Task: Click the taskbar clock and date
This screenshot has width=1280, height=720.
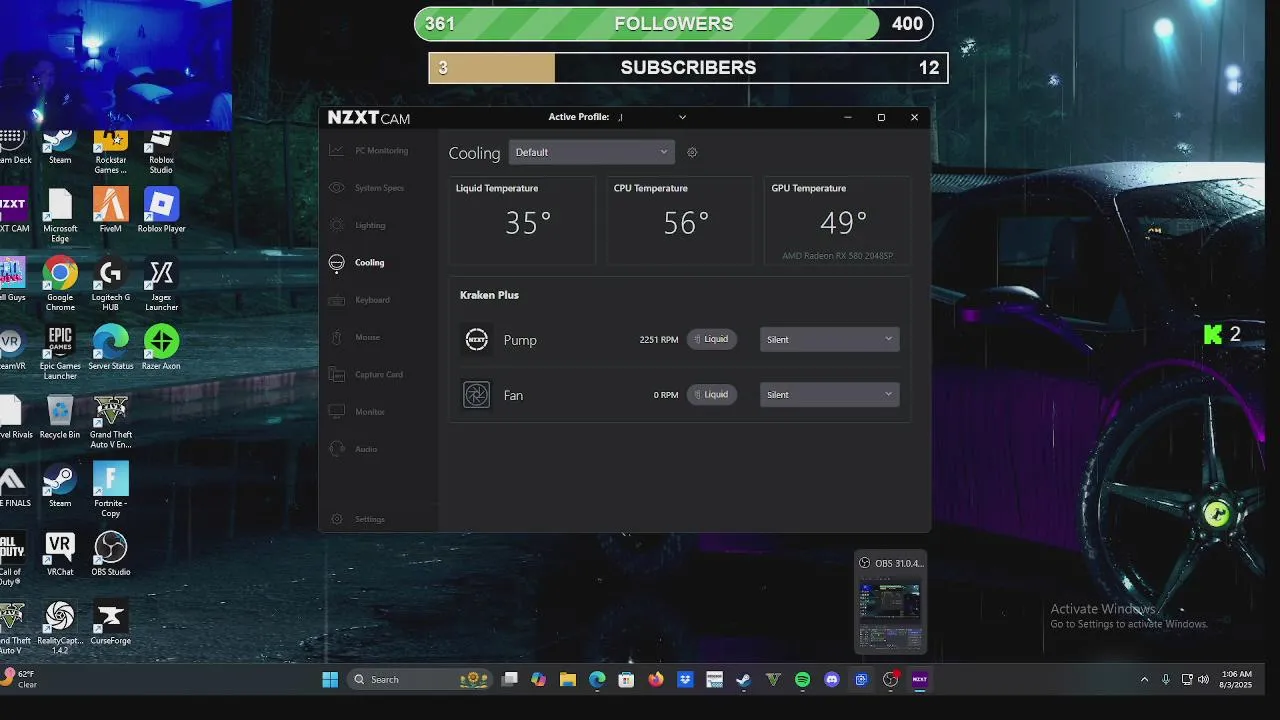Action: 1236,680
